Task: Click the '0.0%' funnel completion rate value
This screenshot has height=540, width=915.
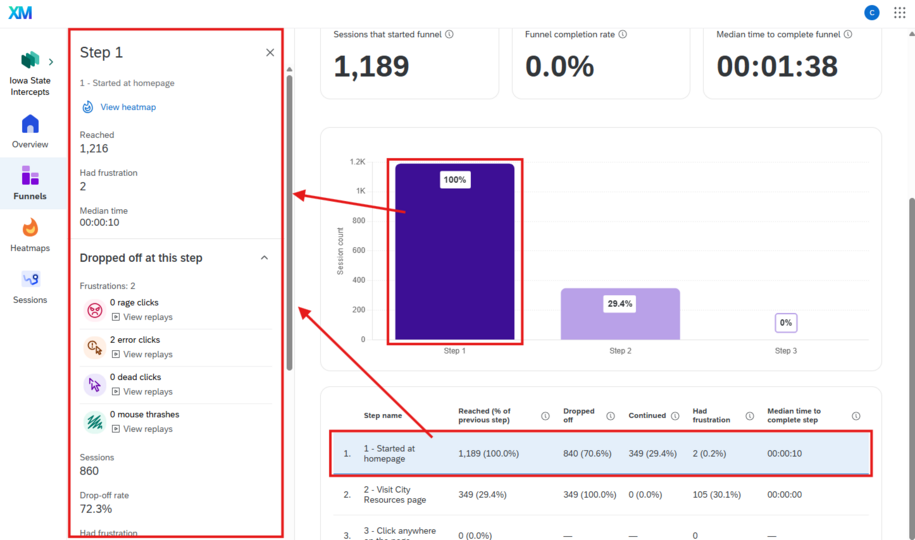Action: pos(559,66)
